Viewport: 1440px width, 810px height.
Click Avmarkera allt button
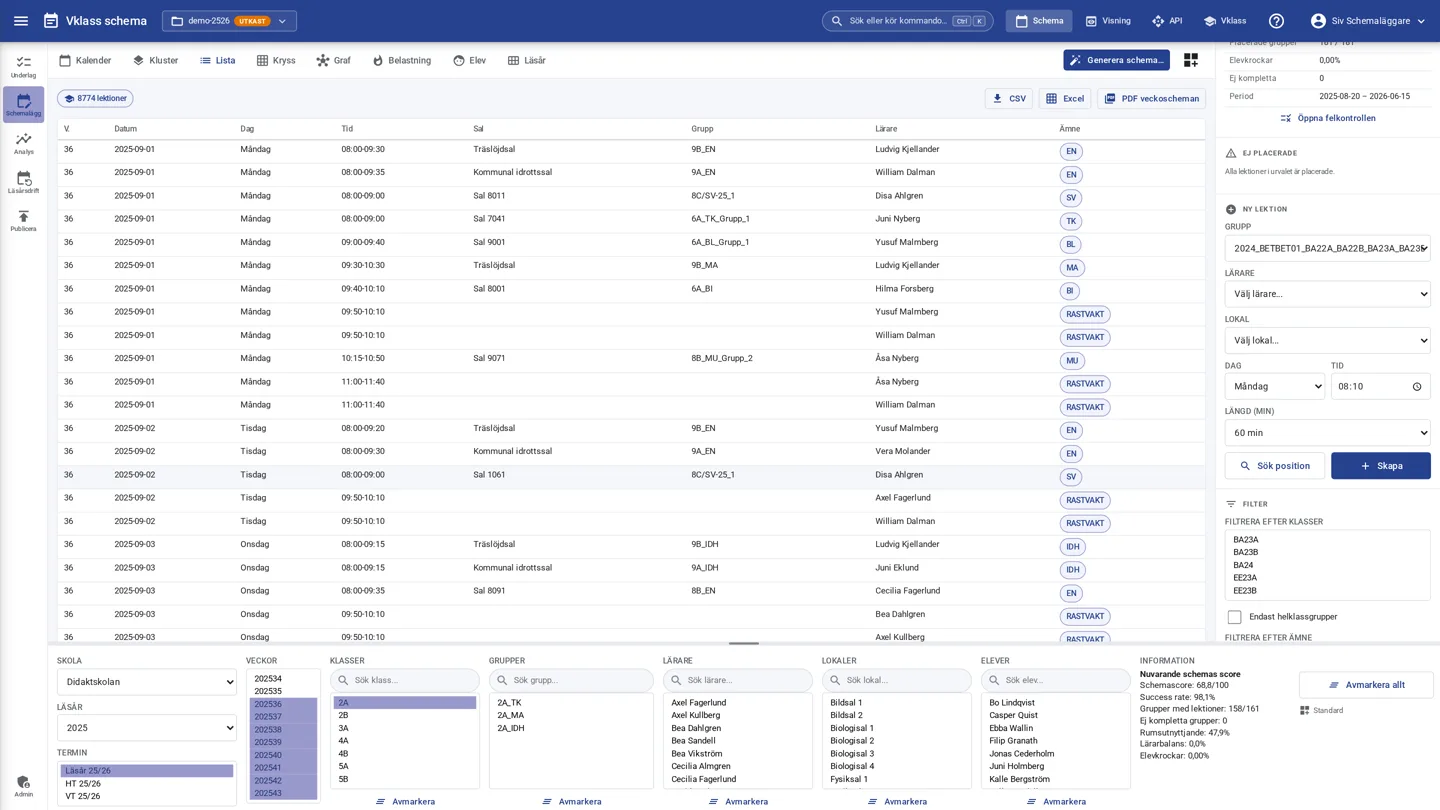1366,685
